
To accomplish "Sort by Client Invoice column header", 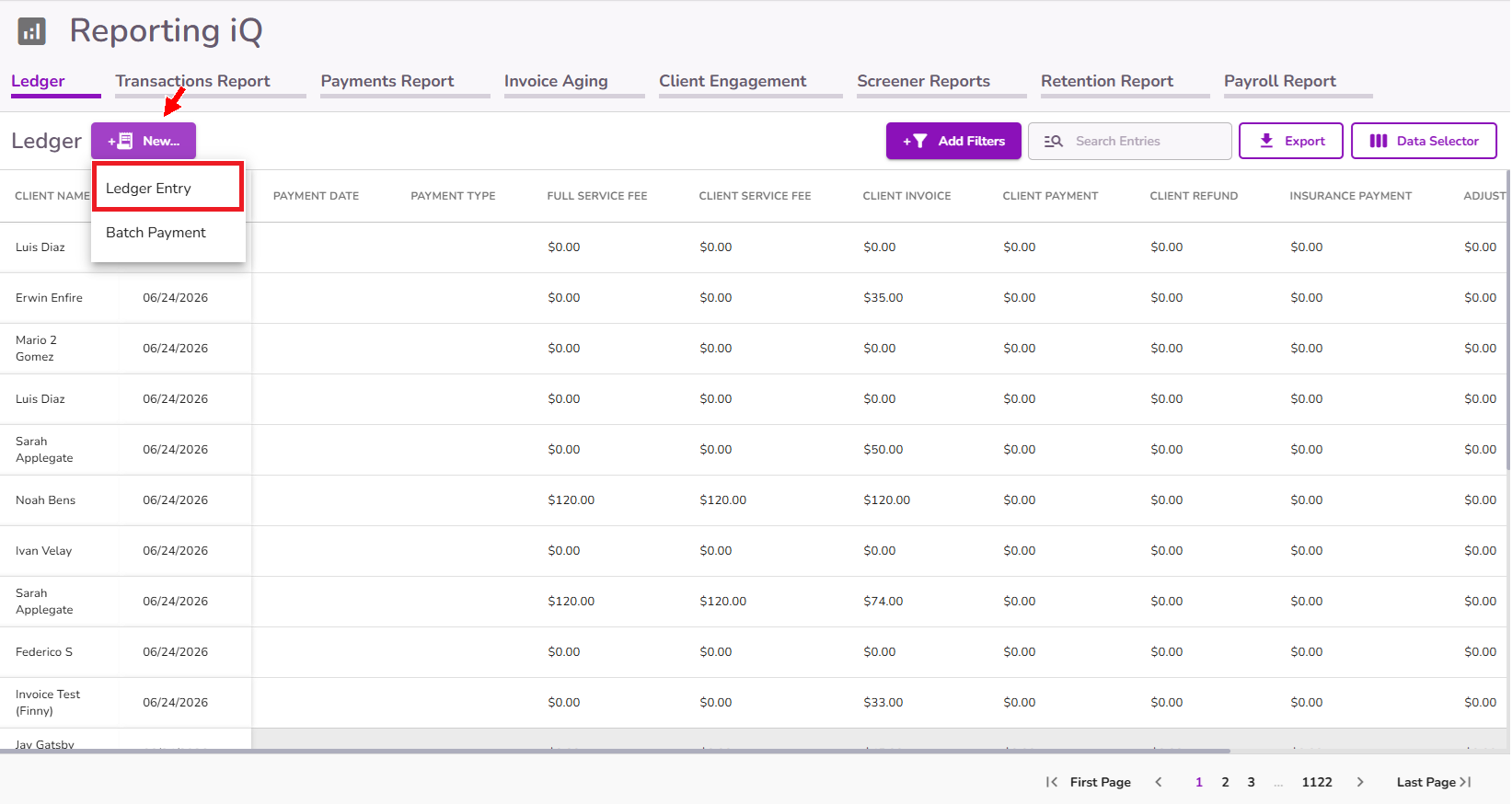I will tap(906, 196).
